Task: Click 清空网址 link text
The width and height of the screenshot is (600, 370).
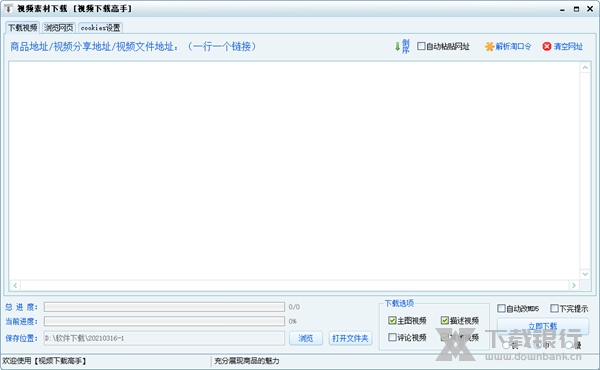Action: point(568,46)
